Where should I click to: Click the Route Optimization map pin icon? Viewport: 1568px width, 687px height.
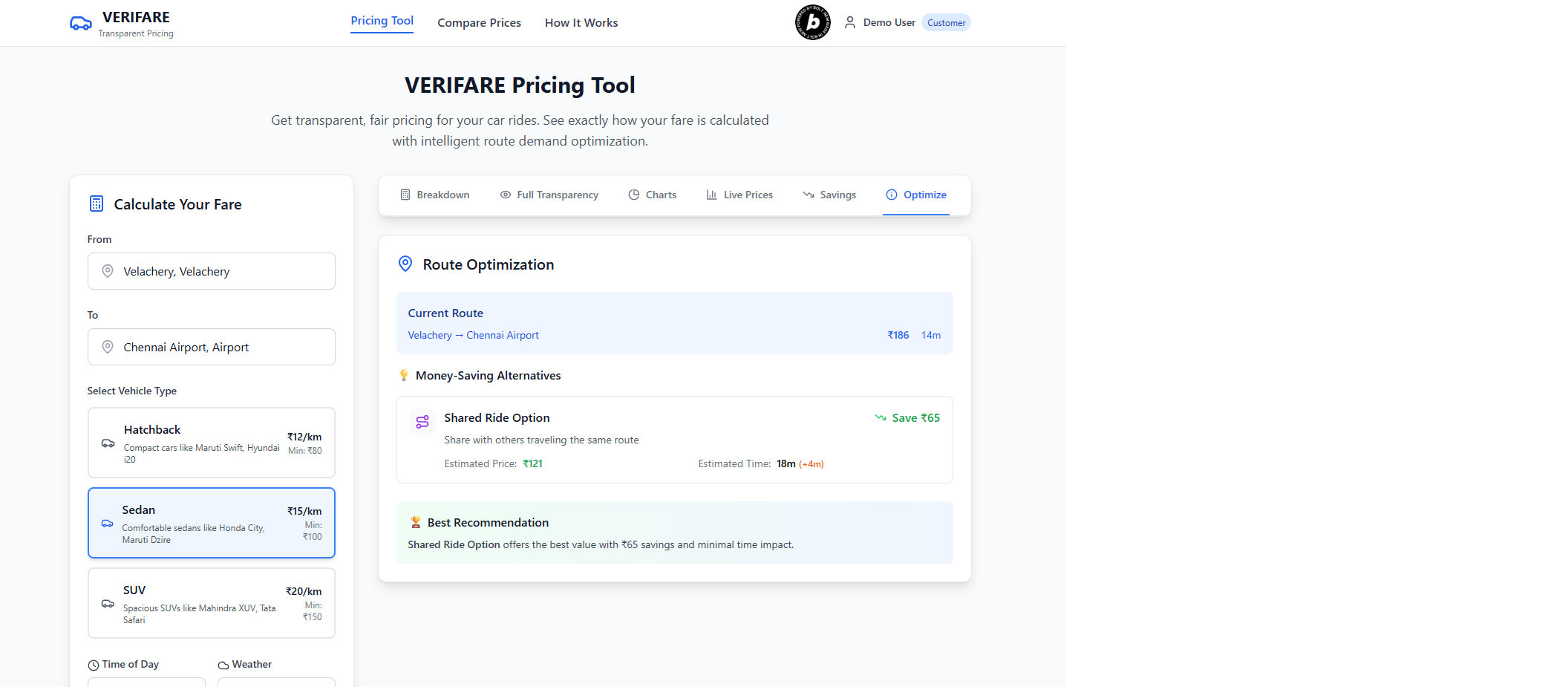[x=405, y=264]
